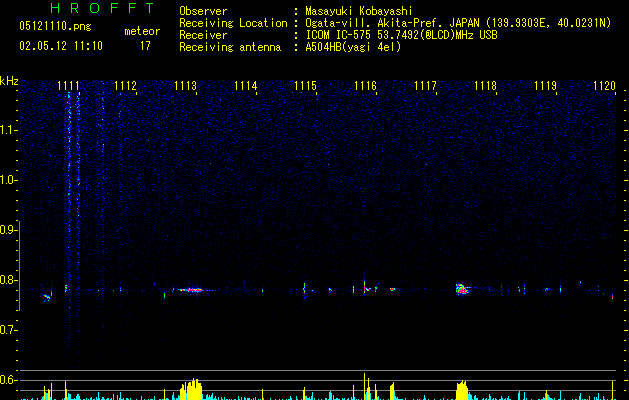The image size is (629, 400).
Task: Click the 0.7 kHz axis label
Action: point(9,330)
